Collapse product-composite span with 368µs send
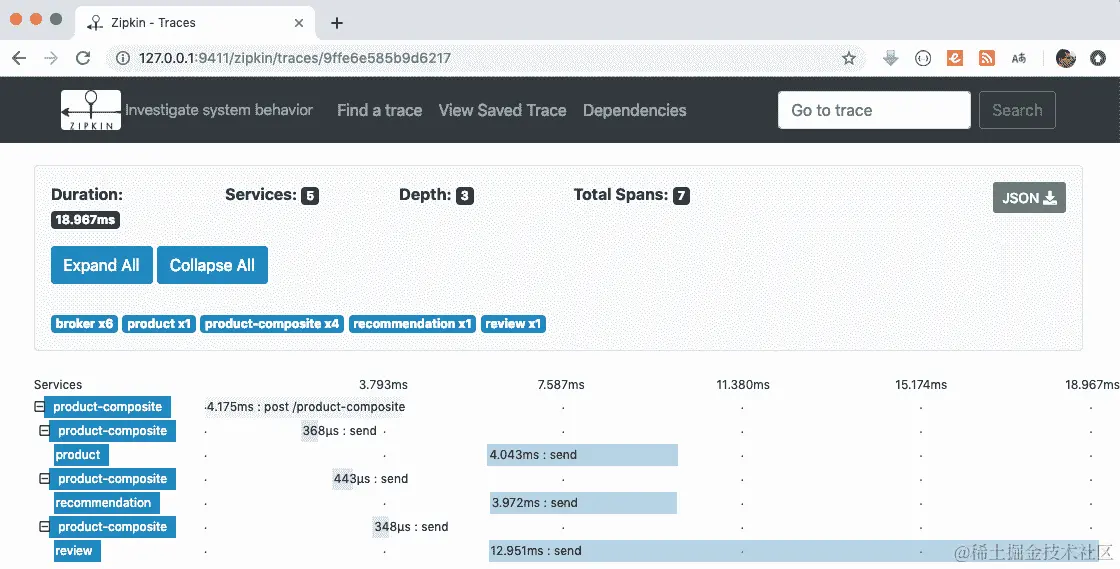Screen dimensions: 1120x569 click(x=44, y=430)
